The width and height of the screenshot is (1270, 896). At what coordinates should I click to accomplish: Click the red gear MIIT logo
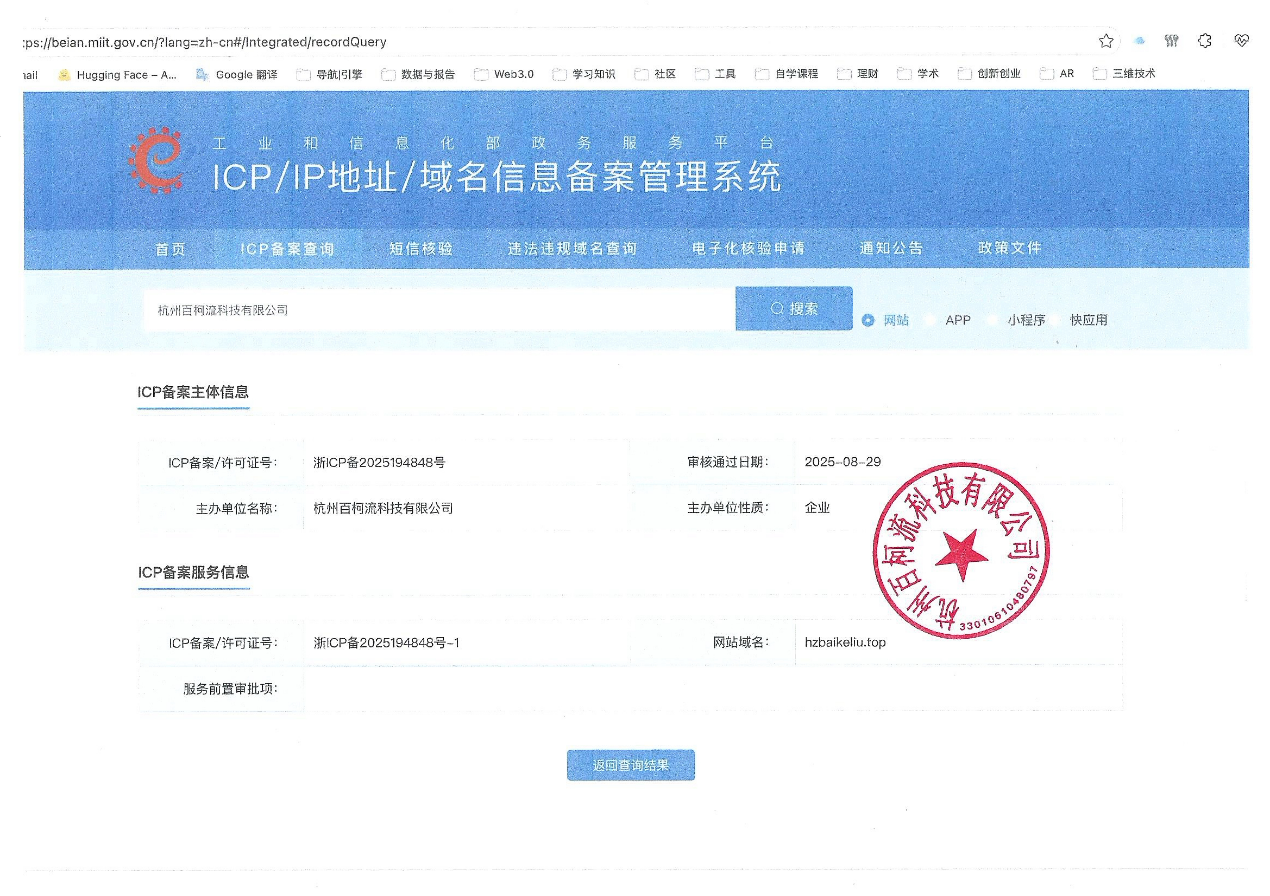coord(156,160)
